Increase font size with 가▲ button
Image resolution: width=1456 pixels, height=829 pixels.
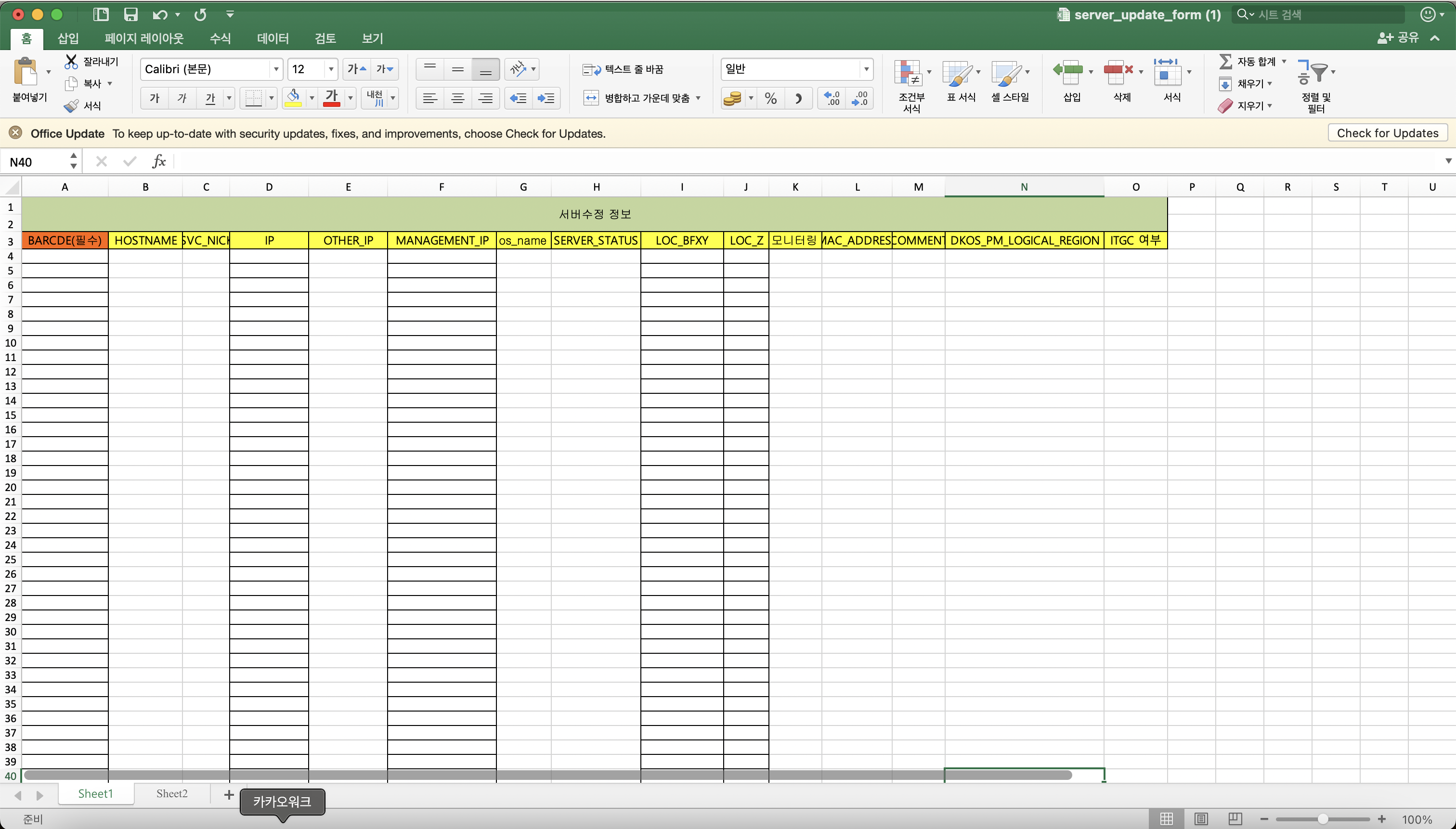pyautogui.click(x=356, y=69)
